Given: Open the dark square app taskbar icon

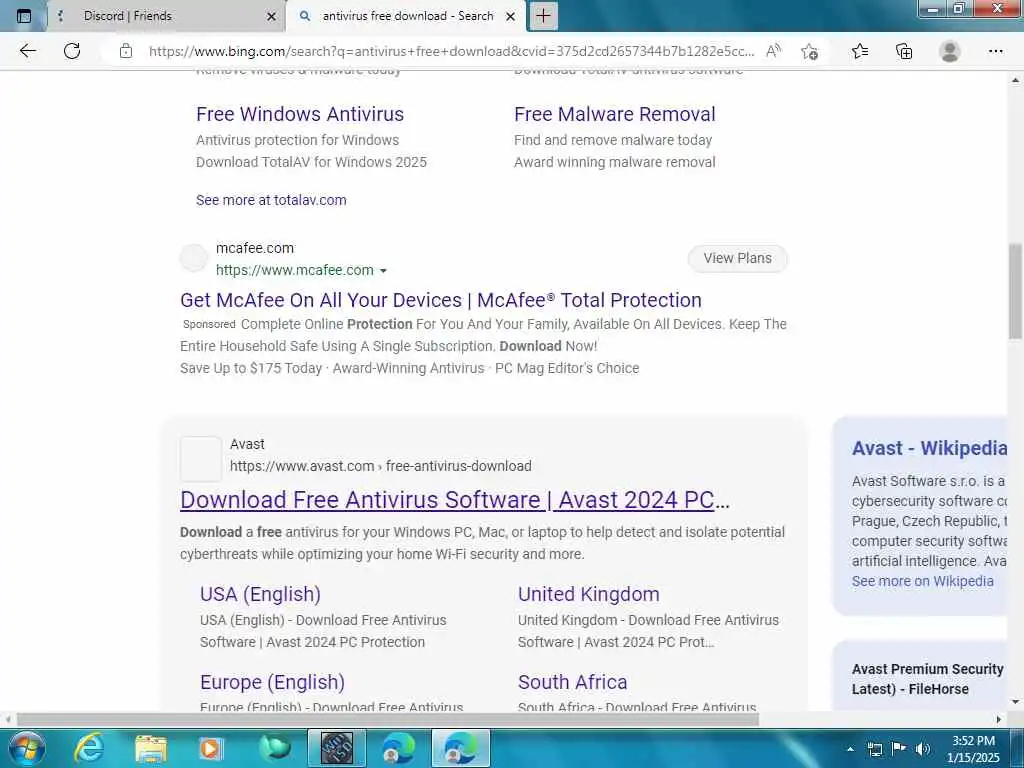Looking at the screenshot, I should tap(337, 748).
